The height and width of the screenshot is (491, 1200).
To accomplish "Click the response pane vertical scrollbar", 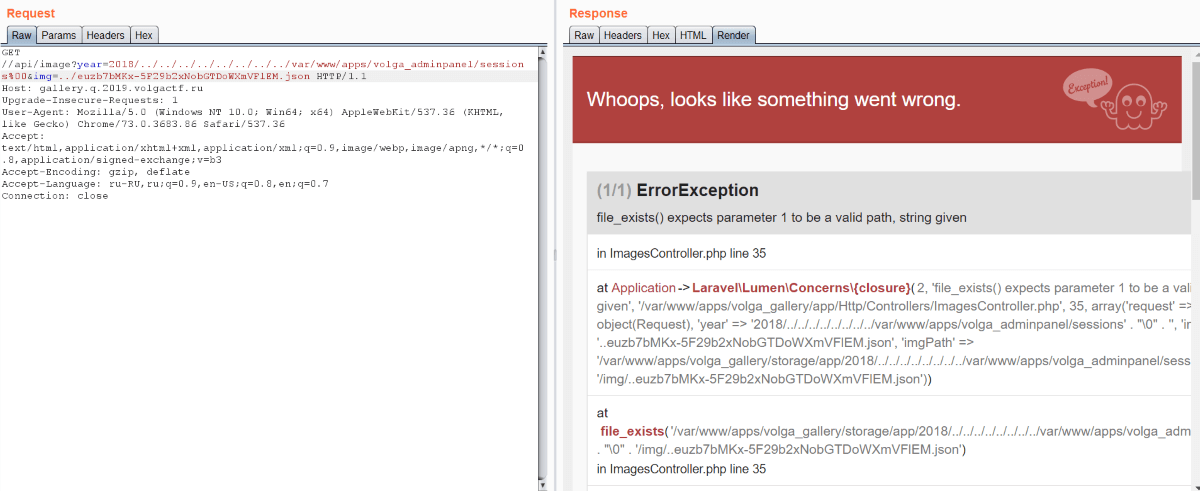I will pos(1194,268).
